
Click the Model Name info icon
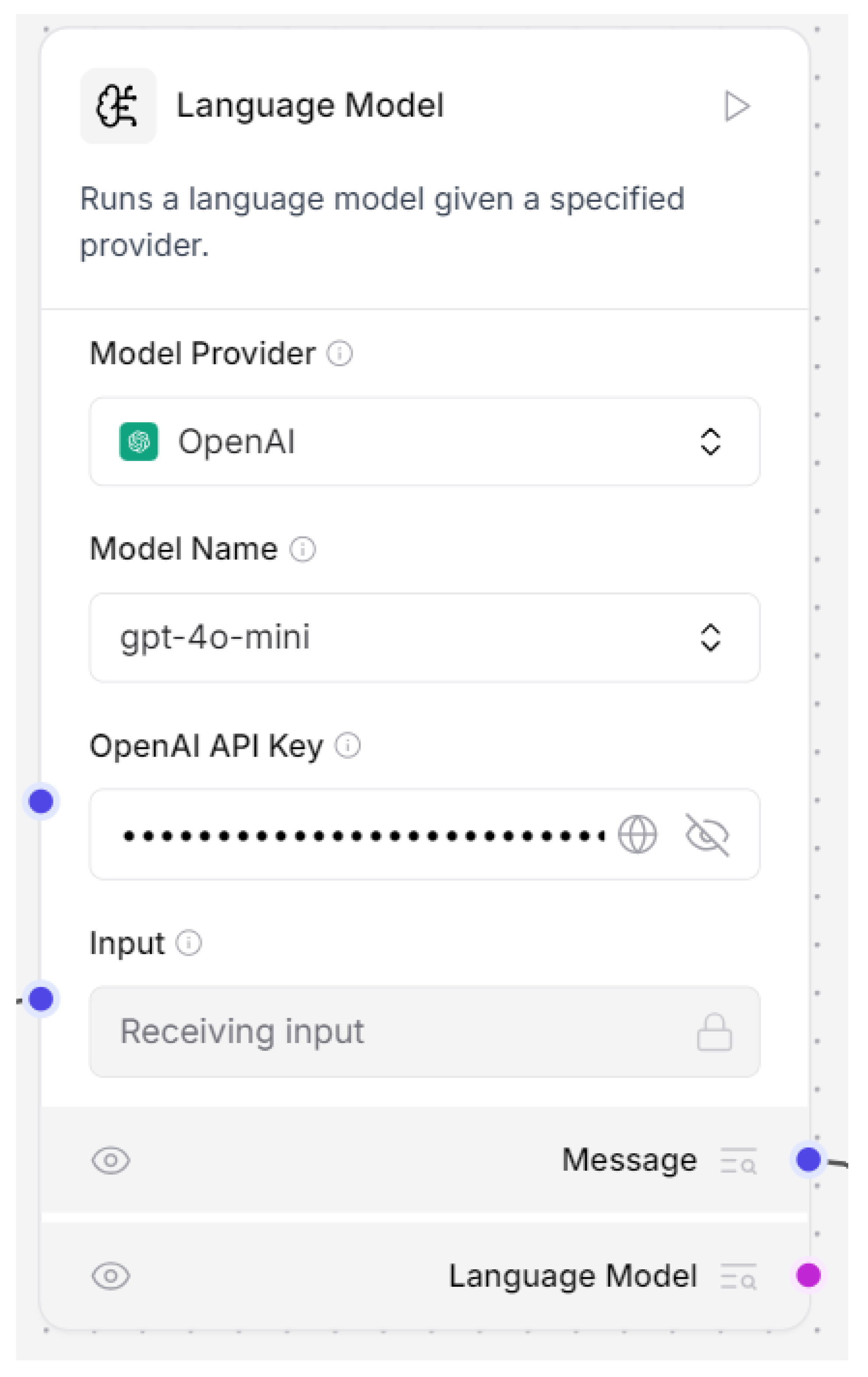pyautogui.click(x=302, y=549)
